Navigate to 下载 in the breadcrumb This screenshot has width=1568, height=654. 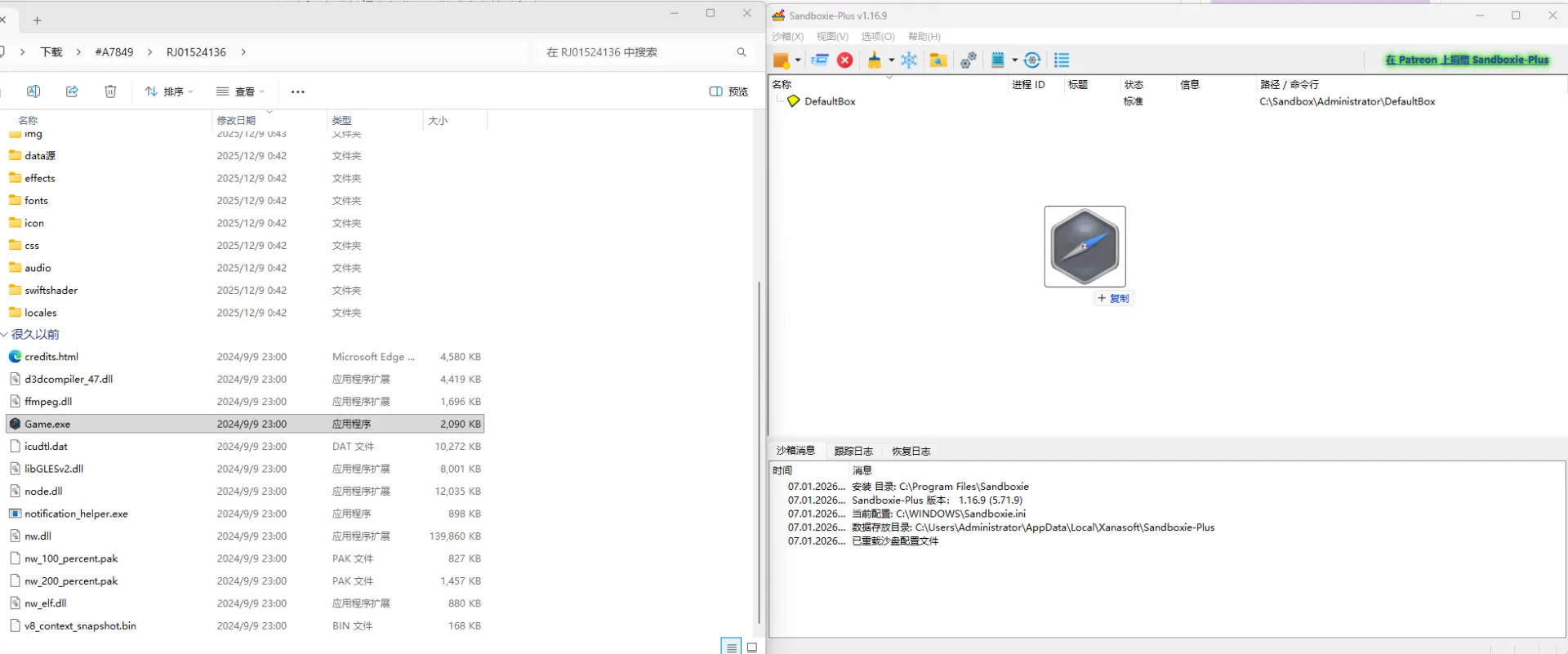[51, 52]
